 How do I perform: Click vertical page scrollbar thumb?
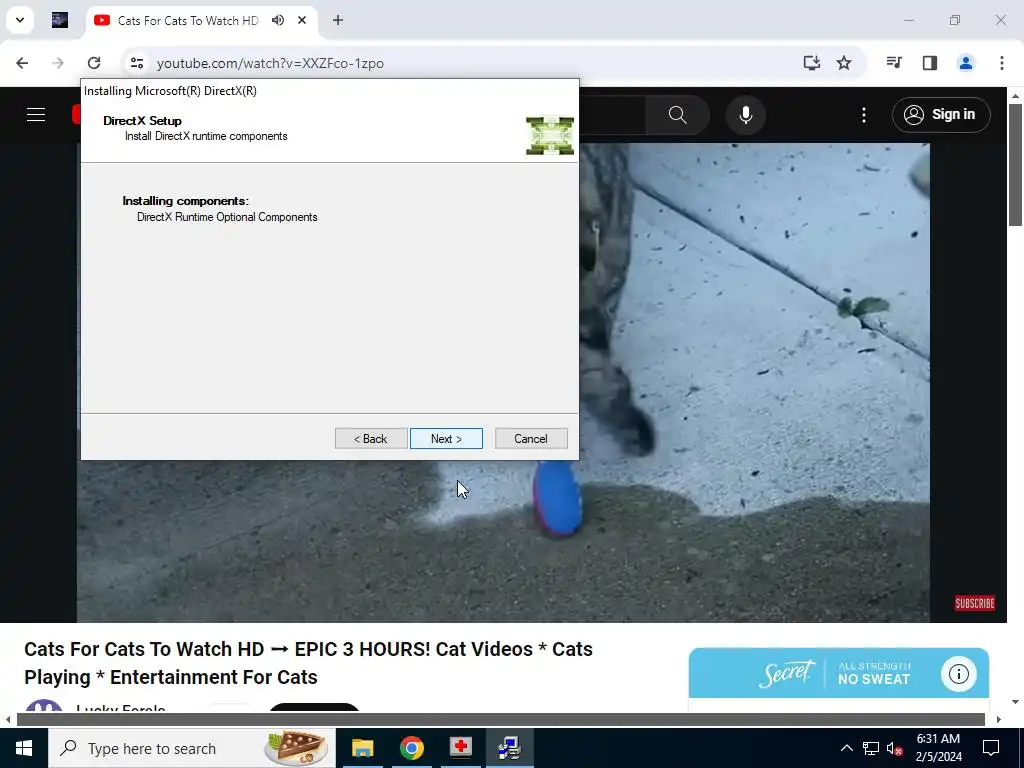[1015, 165]
